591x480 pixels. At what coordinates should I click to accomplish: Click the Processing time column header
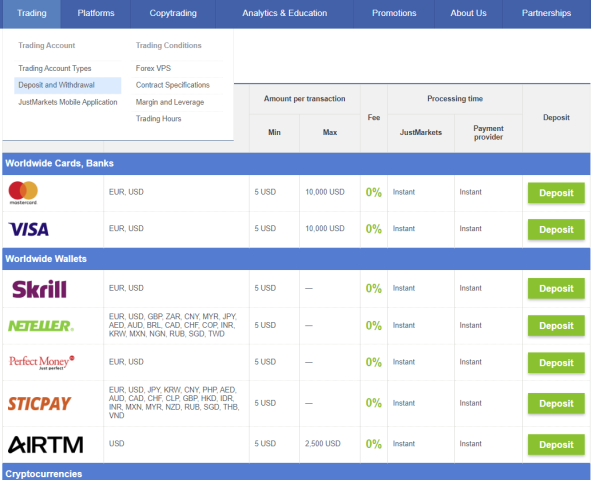coord(455,99)
